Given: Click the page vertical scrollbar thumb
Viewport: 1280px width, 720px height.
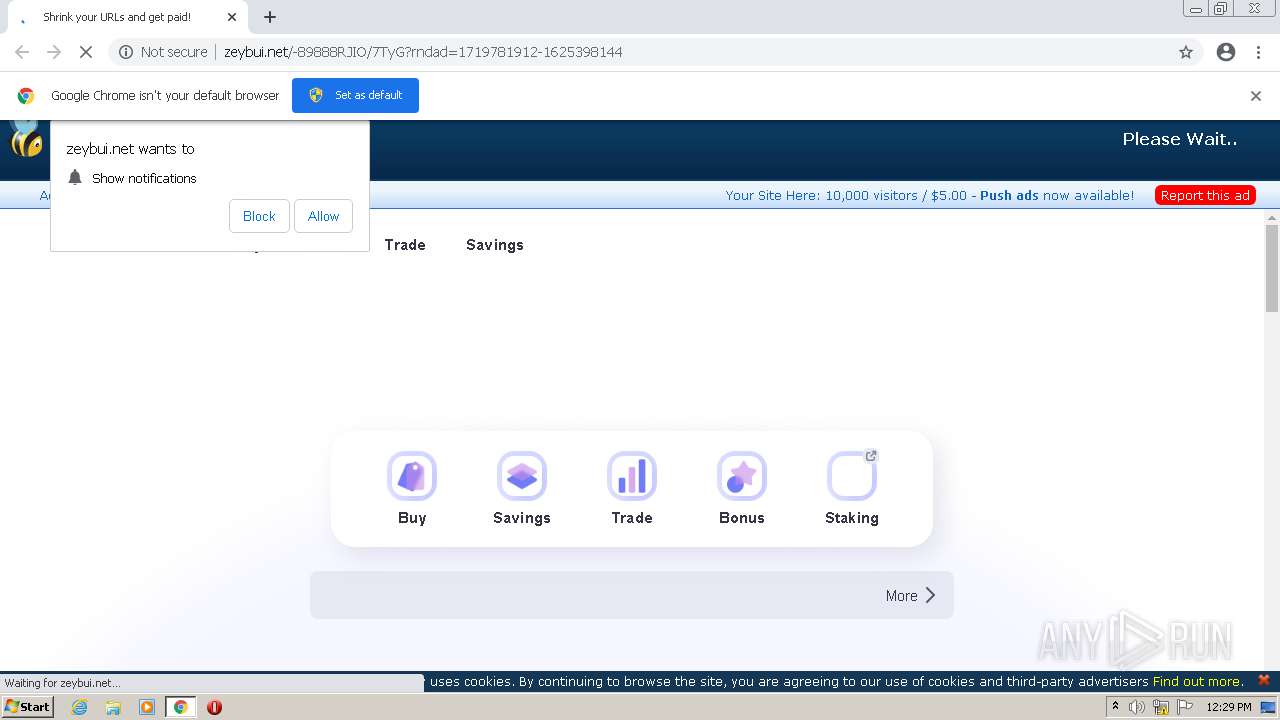Looking at the screenshot, I should point(1272,268).
